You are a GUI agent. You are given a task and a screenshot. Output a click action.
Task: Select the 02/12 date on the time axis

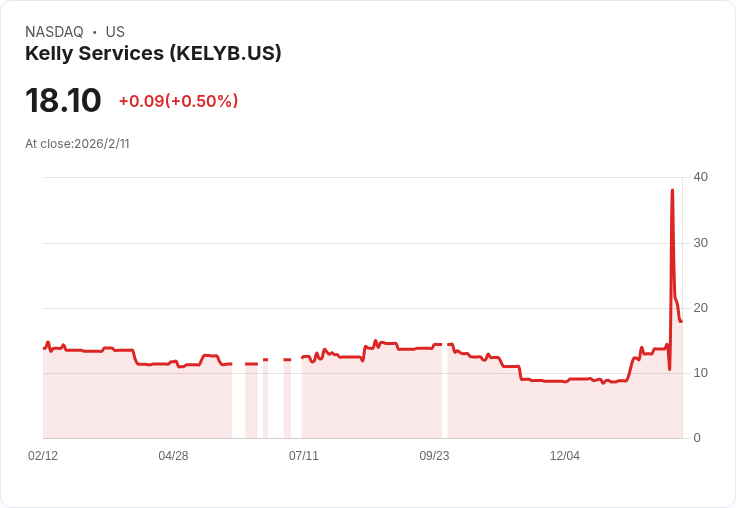pos(43,456)
